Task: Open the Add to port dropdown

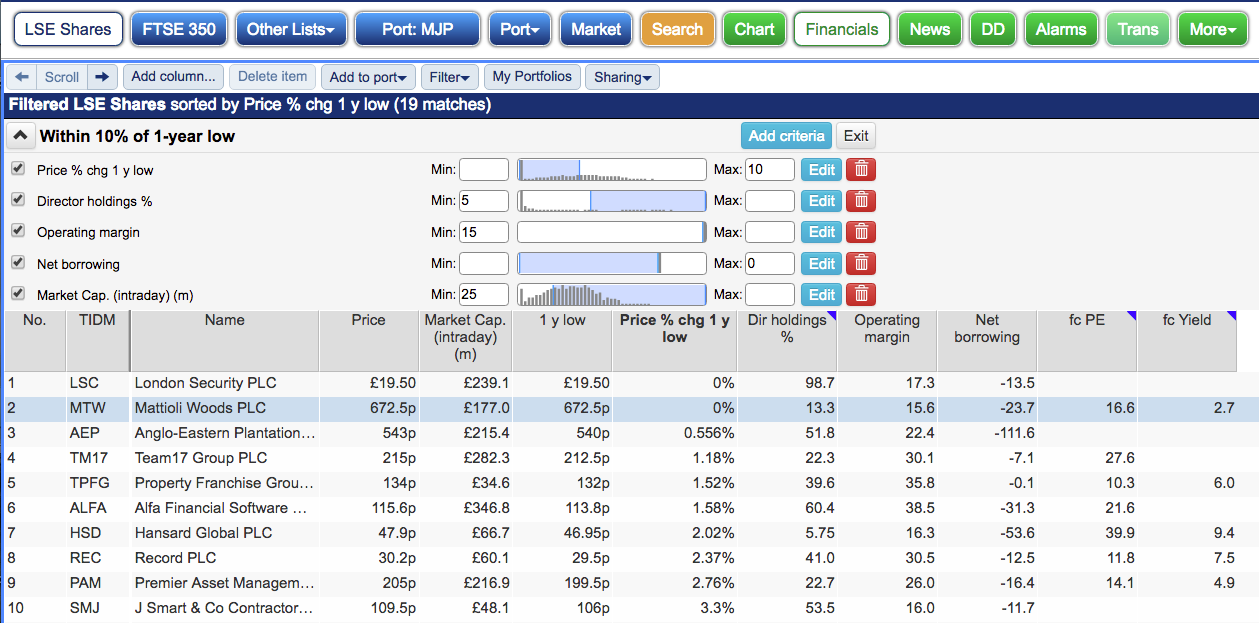Action: pos(370,77)
